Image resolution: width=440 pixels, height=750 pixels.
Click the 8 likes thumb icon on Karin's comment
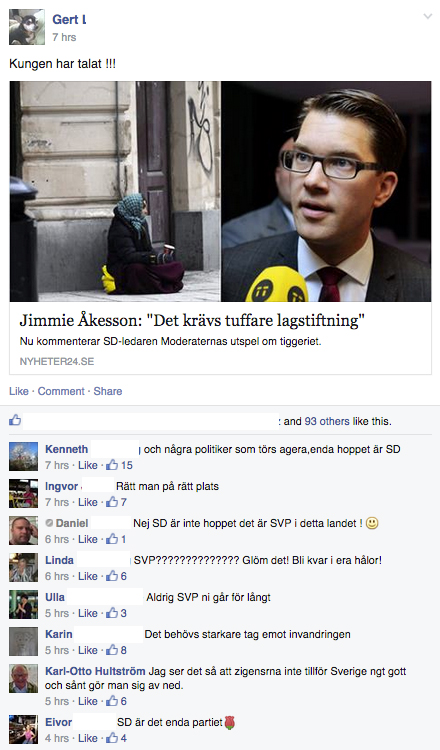tap(112, 650)
